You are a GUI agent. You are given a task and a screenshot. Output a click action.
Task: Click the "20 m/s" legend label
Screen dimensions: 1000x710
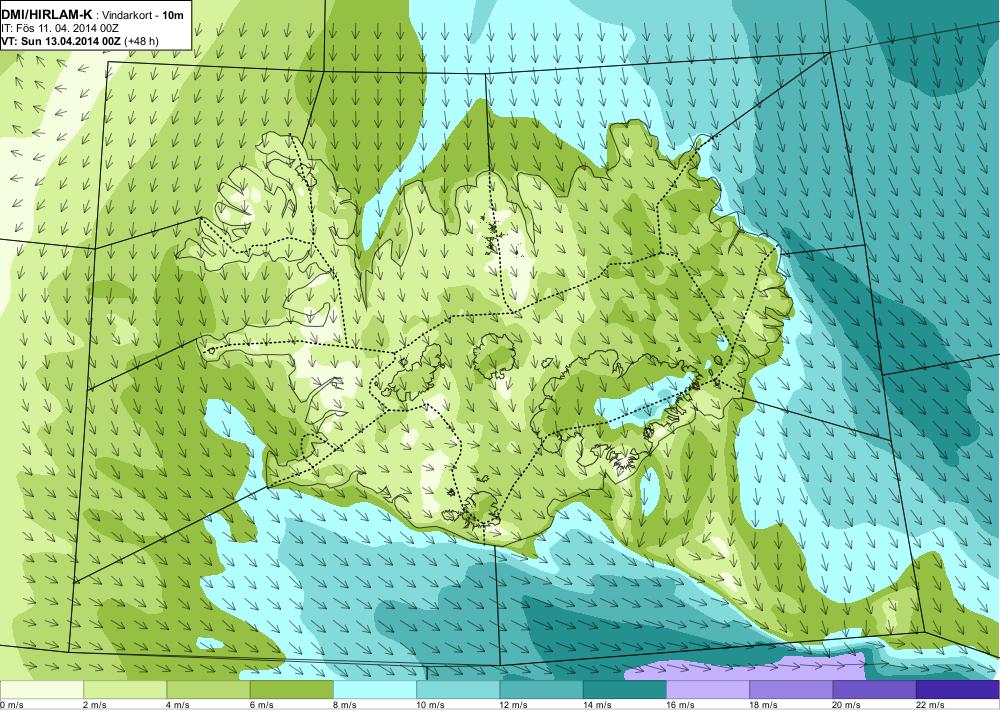pos(846,704)
